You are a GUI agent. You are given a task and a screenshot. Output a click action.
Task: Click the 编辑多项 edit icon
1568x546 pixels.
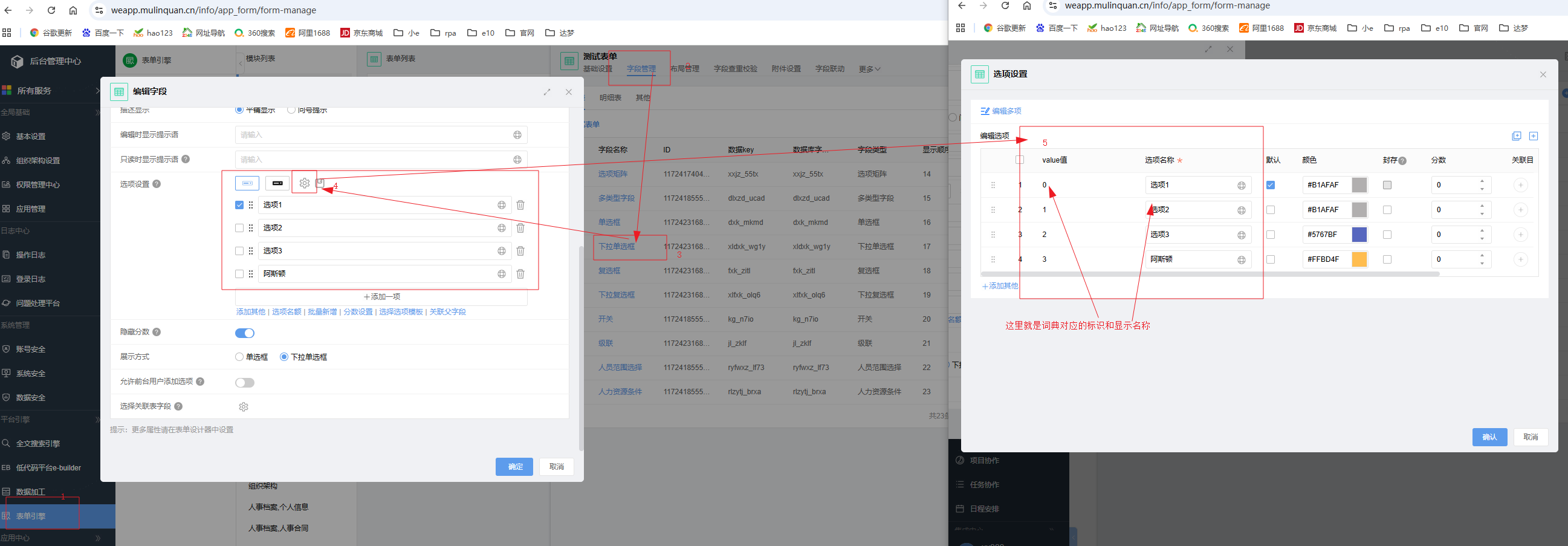pos(985,111)
